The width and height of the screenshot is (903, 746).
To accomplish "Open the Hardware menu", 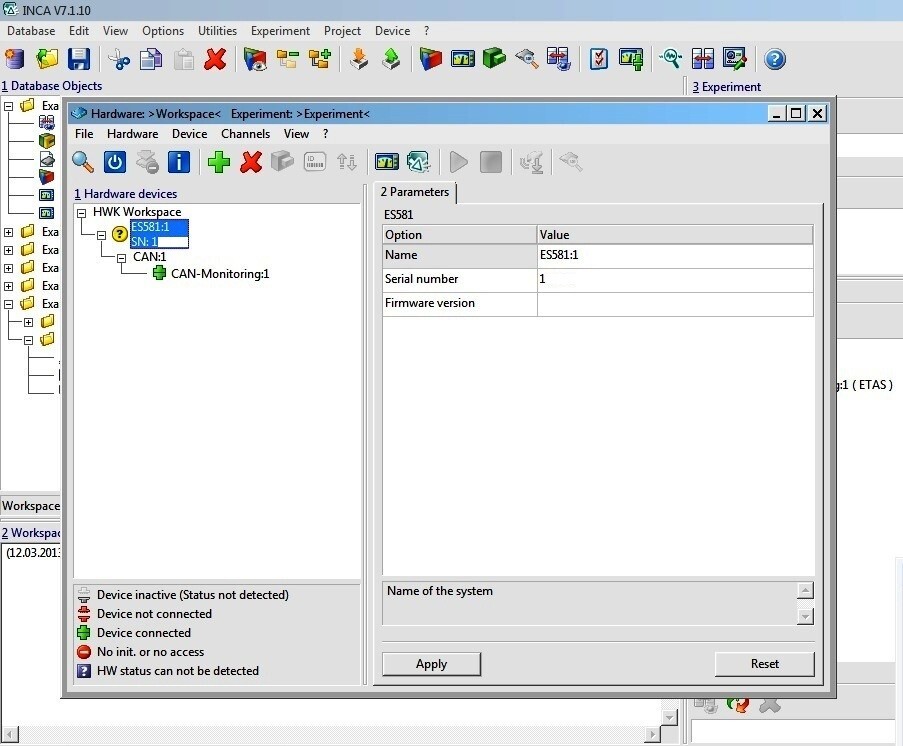I will [132, 133].
